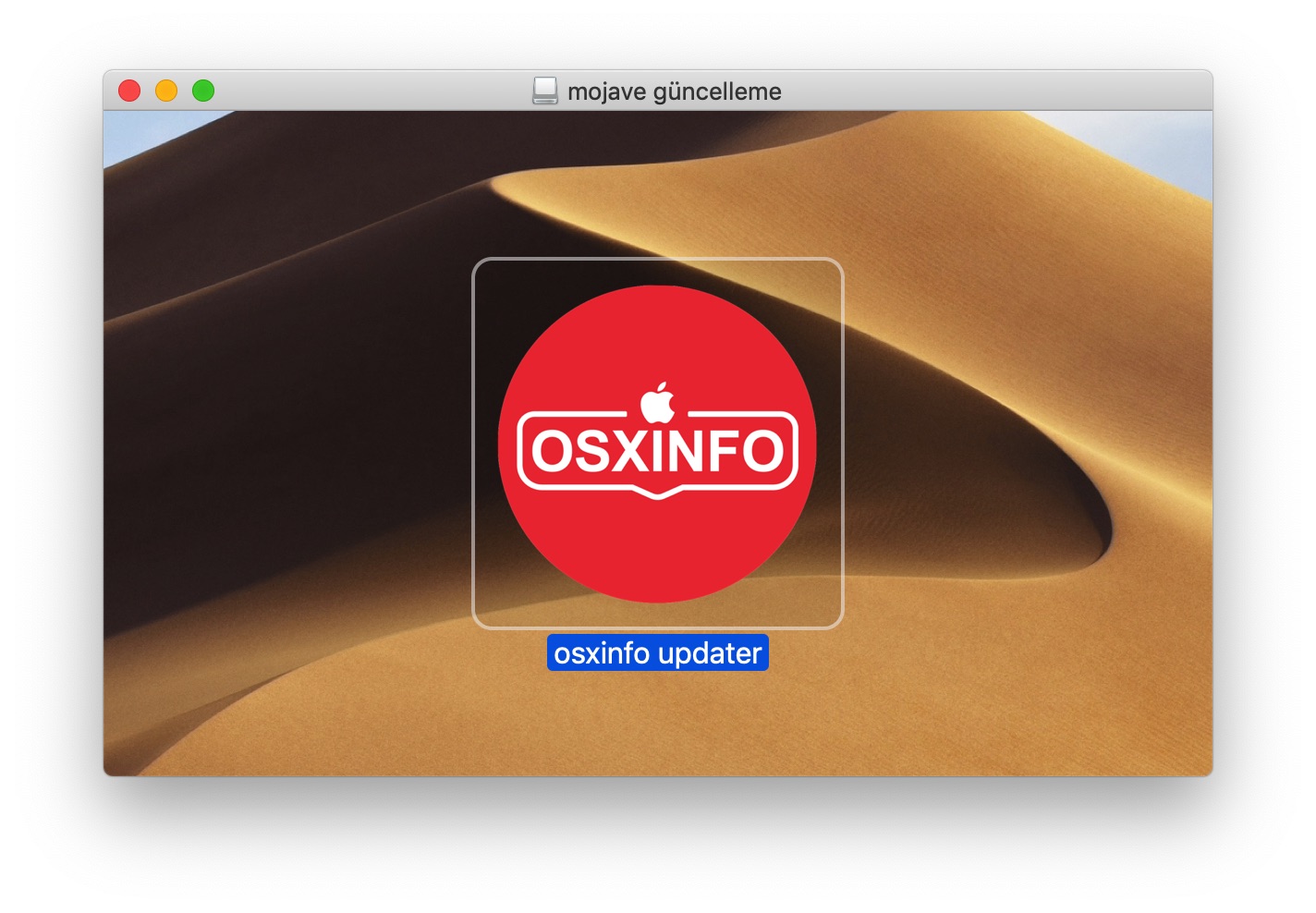Click the red close traffic light button

pyautogui.click(x=131, y=90)
